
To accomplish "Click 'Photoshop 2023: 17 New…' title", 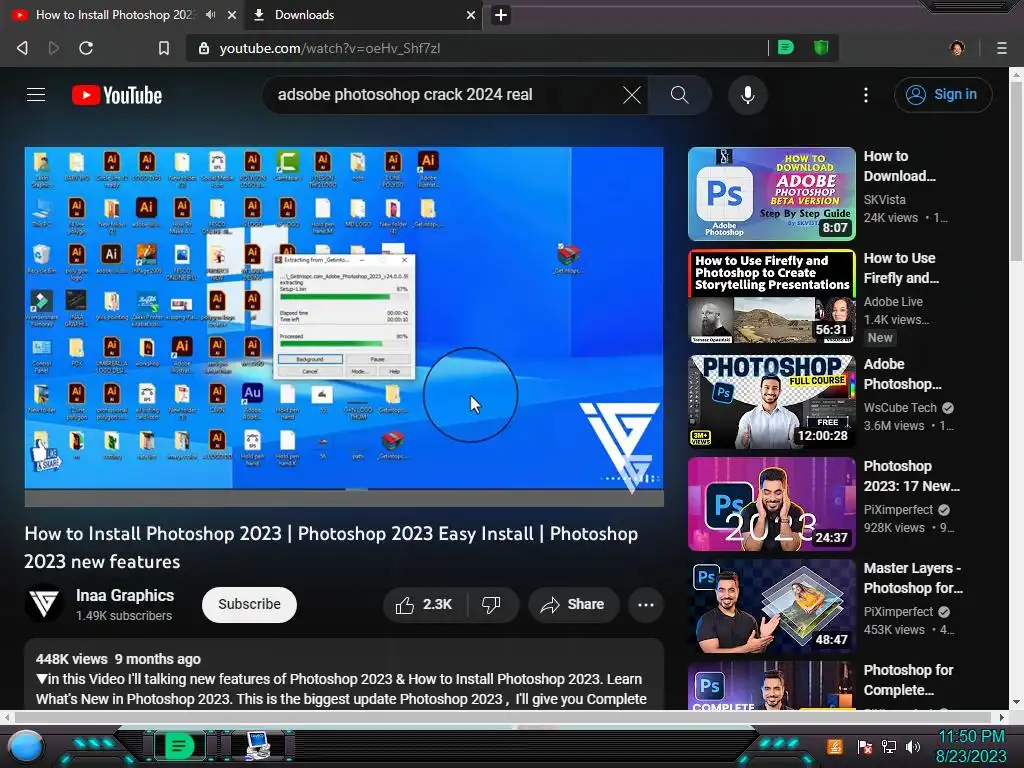I will [912, 476].
